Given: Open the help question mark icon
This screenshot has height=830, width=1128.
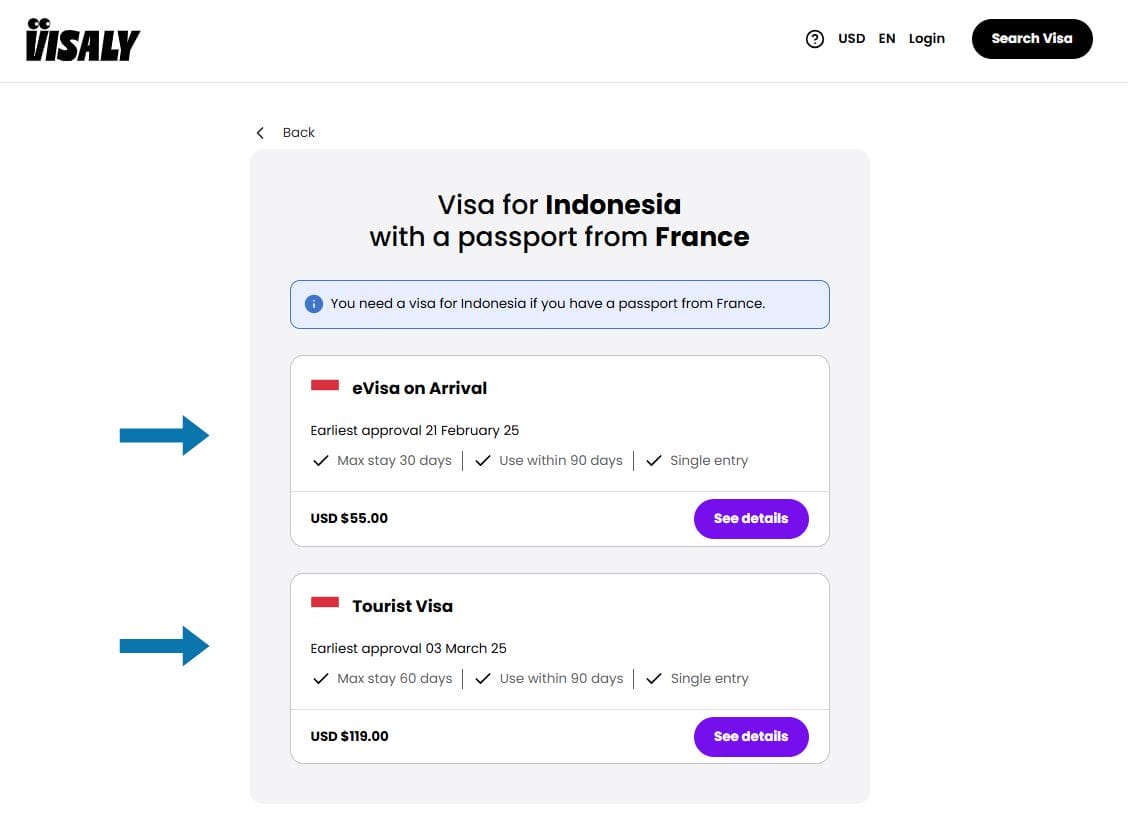Looking at the screenshot, I should [815, 39].
